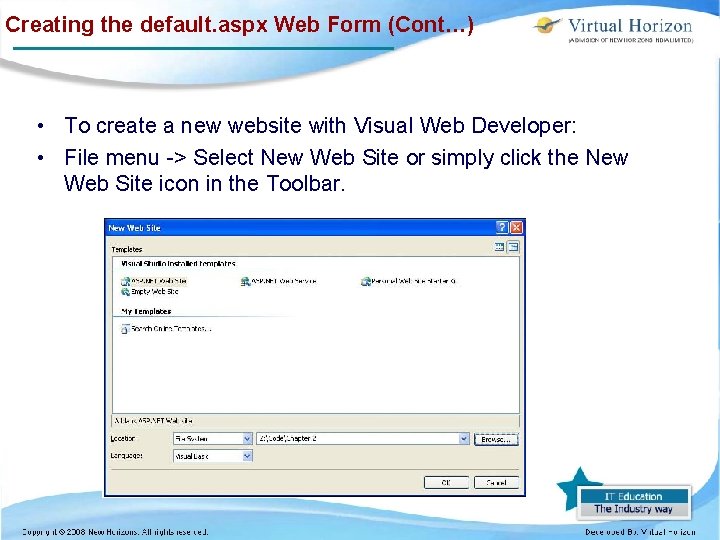Viewport: 720px width, 540px height.
Task: Click the Virtual Horizon logo
Action: tap(614, 29)
